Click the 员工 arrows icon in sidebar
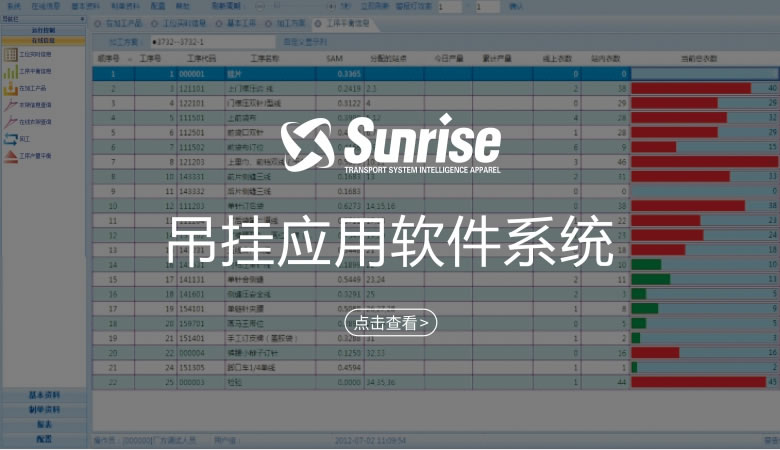Image resolution: width=780 pixels, height=450 pixels. click(11, 139)
